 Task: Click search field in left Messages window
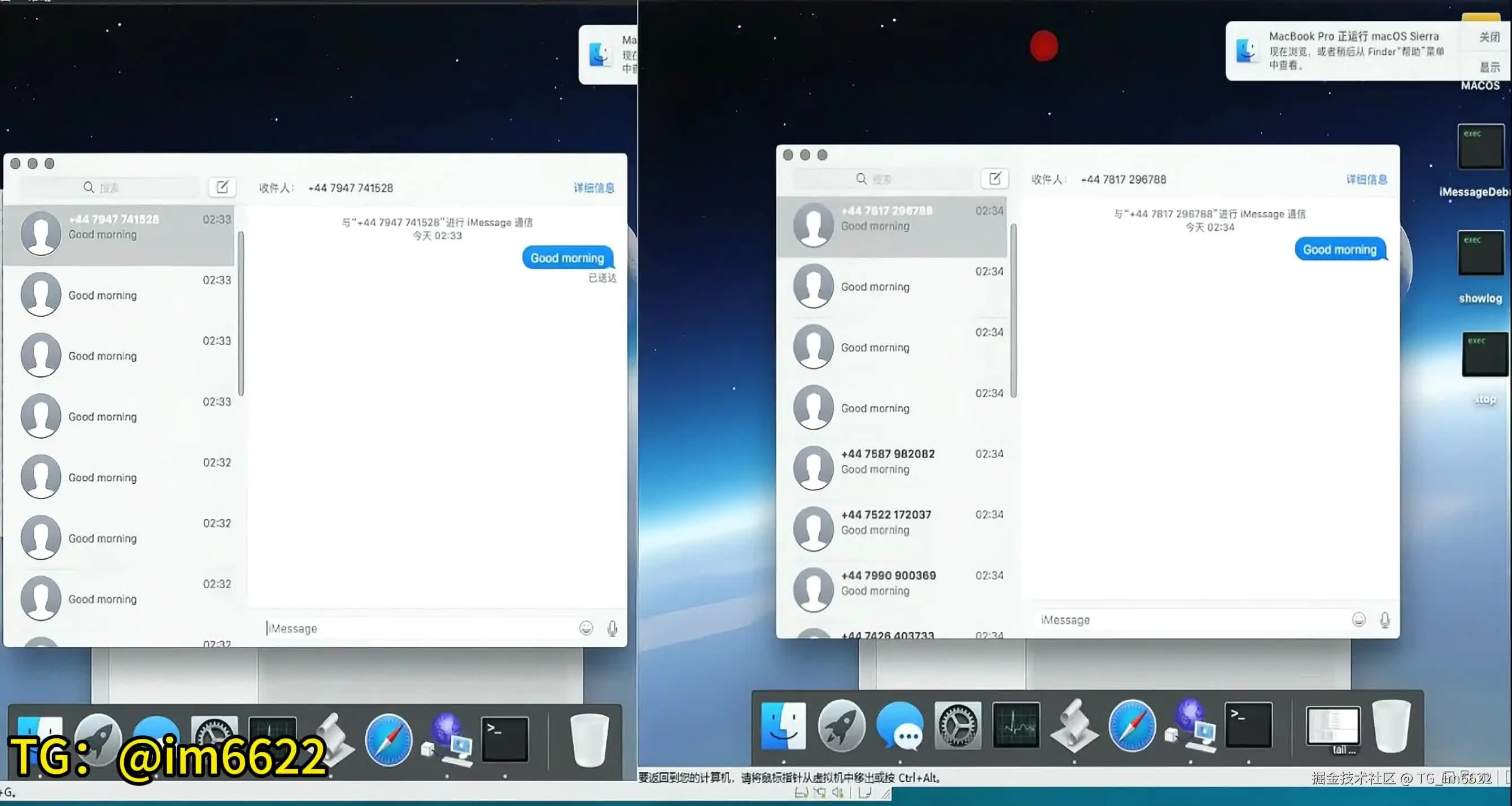(x=110, y=188)
